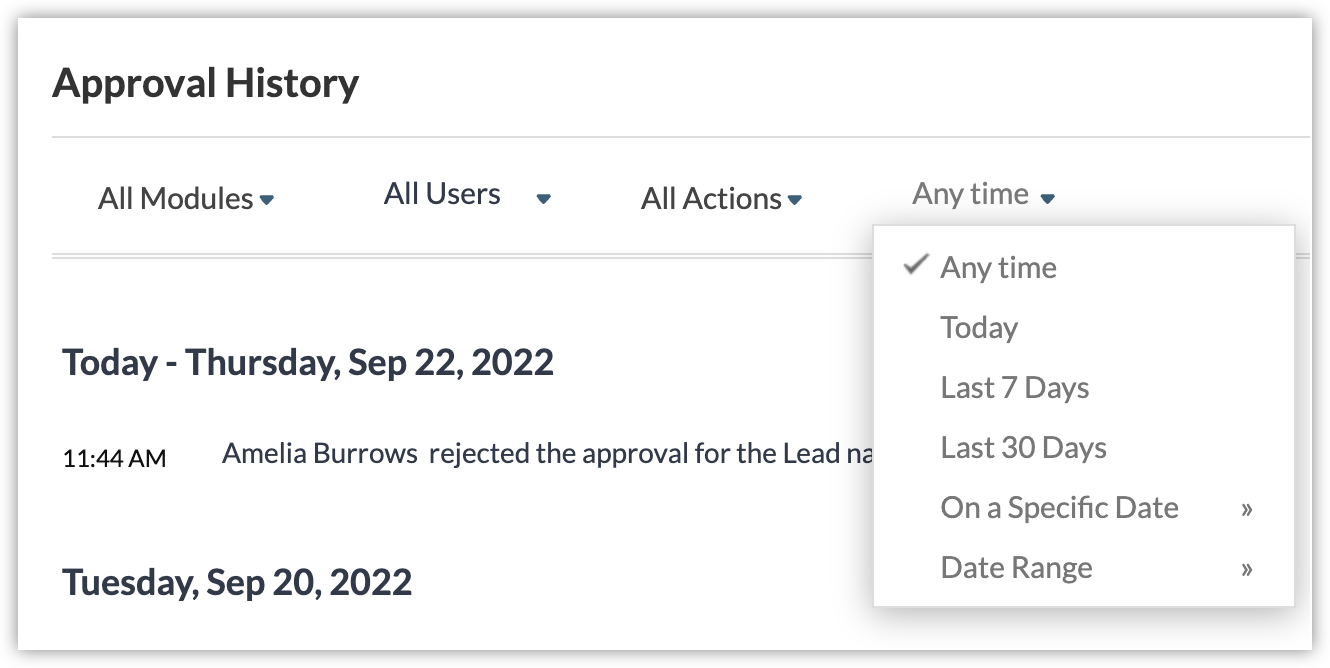Click the caret next to All Users
This screenshot has height=668, width=1330.
click(544, 199)
